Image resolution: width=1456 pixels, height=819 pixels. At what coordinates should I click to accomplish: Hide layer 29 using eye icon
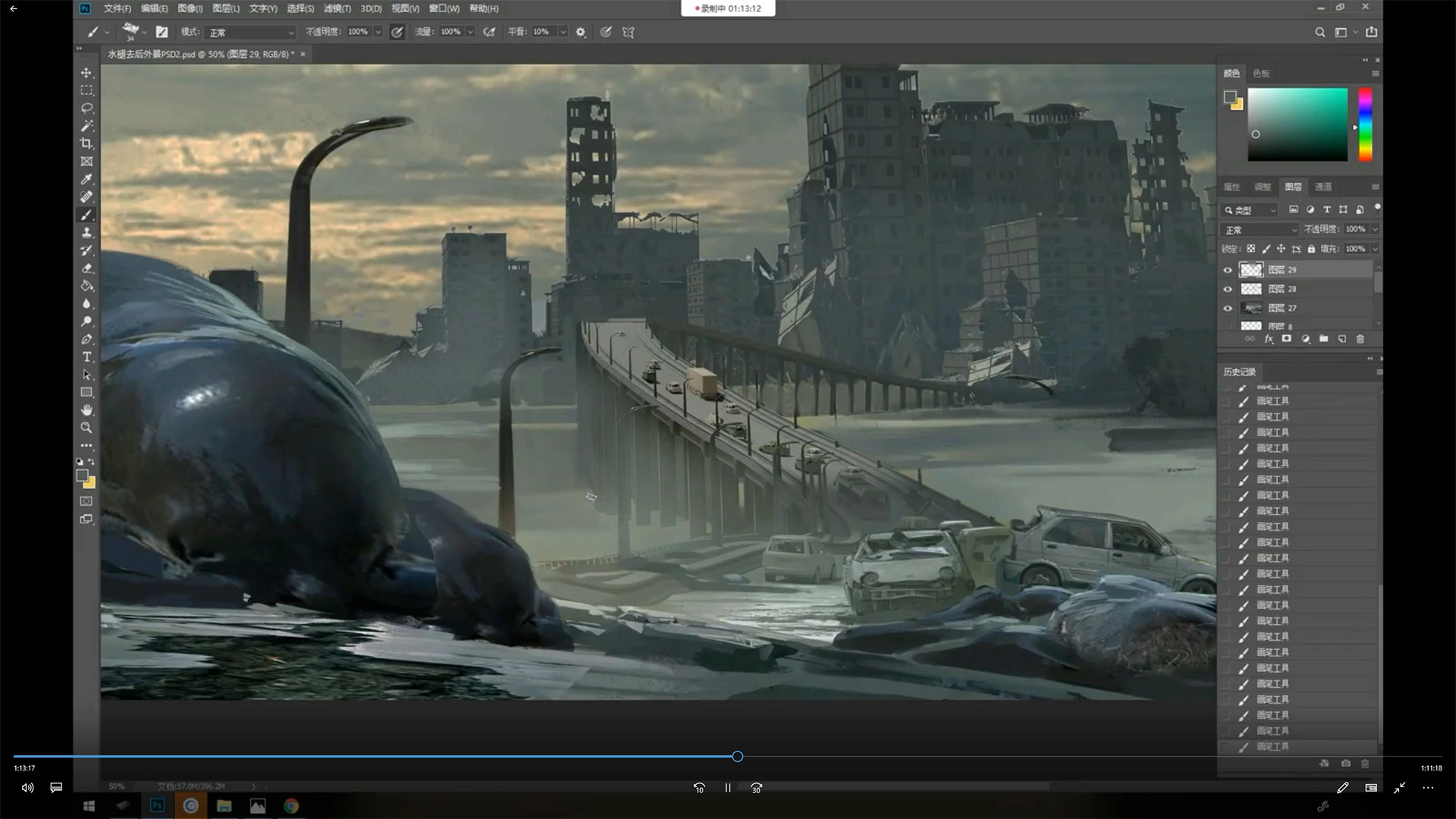coord(1228,270)
